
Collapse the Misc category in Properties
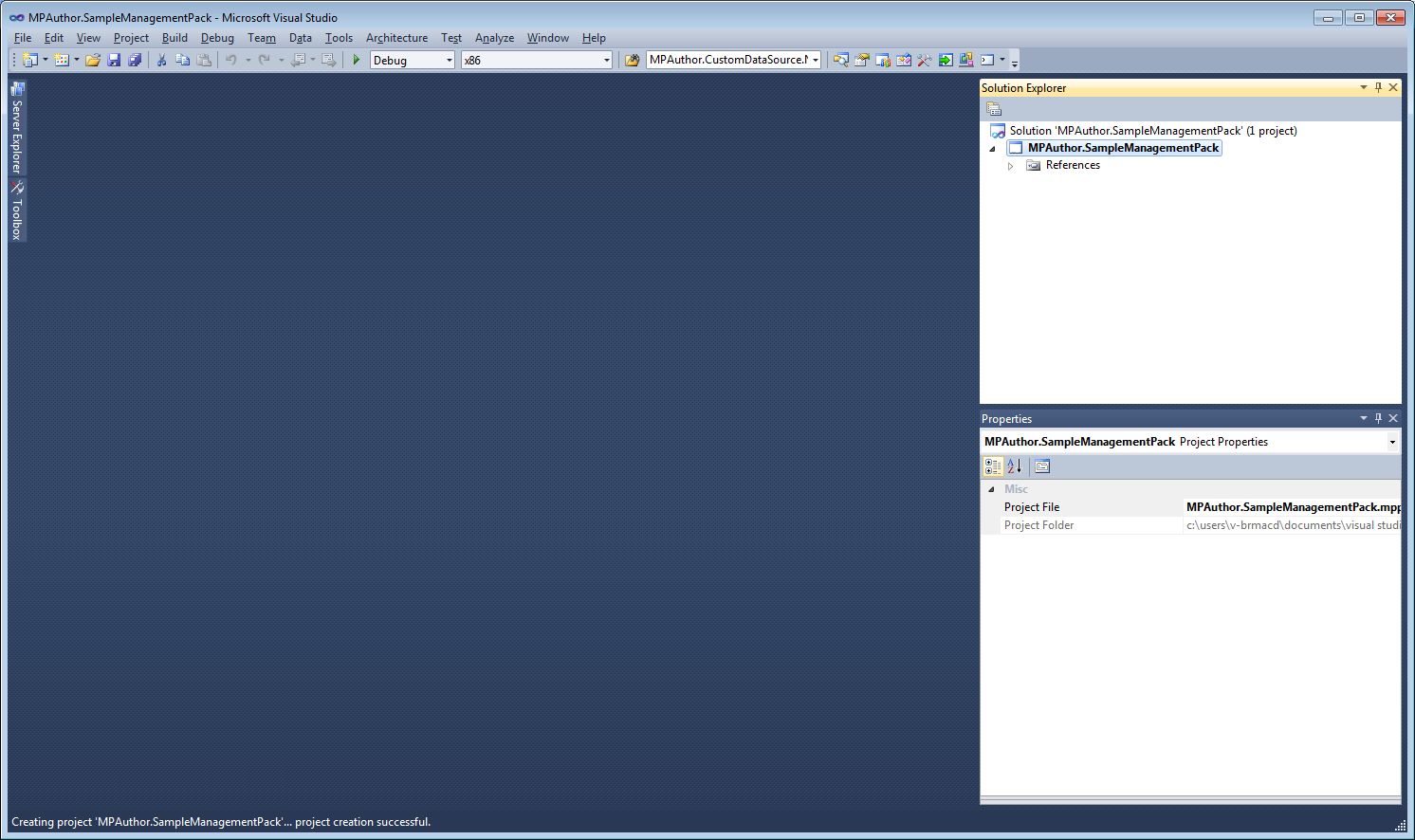pos(992,489)
